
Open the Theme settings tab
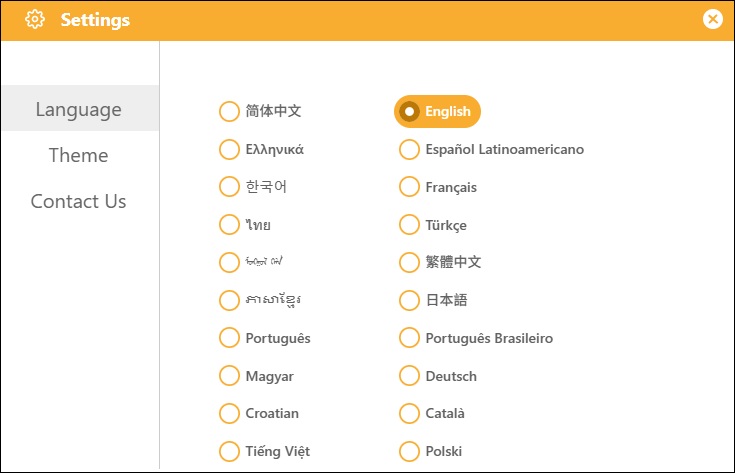[x=79, y=155]
